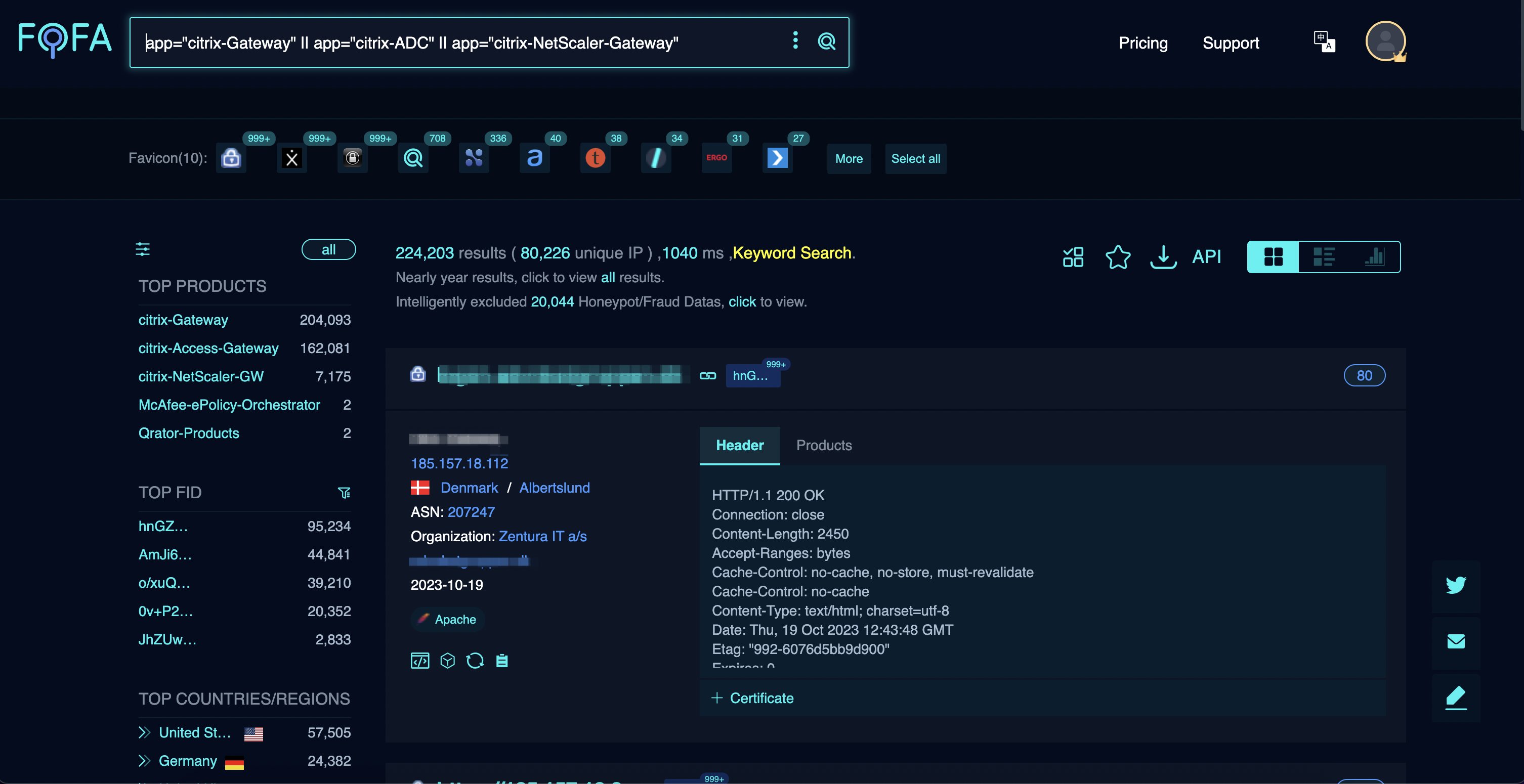Click the link chain icon beside the blurred result
Image resolution: width=1524 pixels, height=784 pixels.
pos(707,375)
